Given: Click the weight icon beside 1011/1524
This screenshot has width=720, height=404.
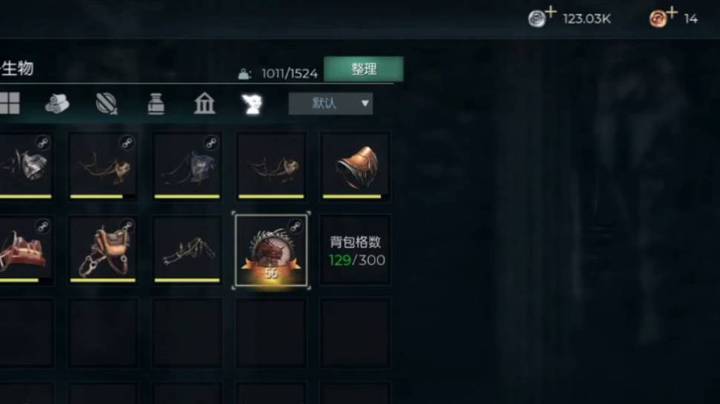Looking at the screenshot, I should 244,73.
